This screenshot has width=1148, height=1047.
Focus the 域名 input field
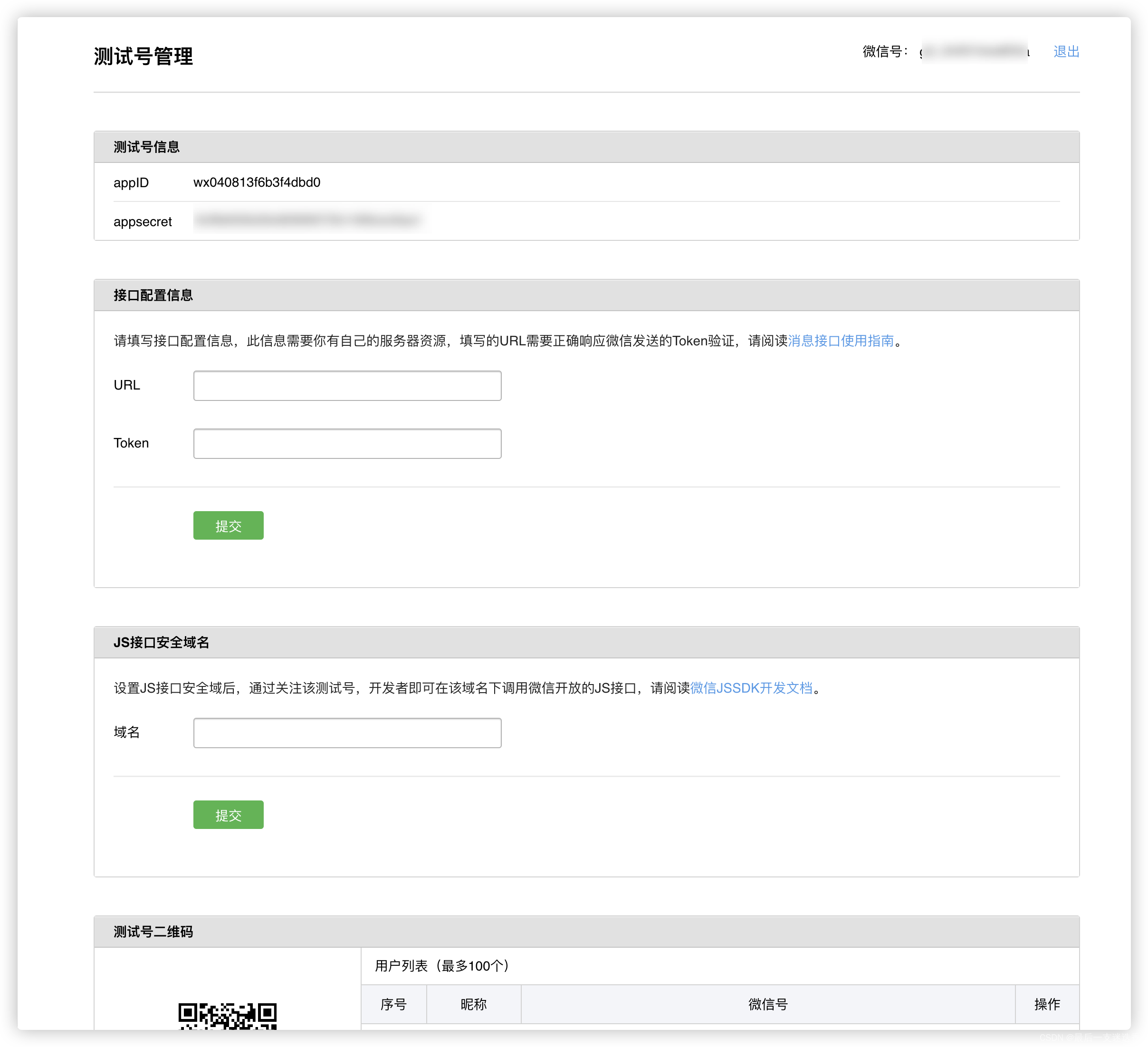click(347, 733)
